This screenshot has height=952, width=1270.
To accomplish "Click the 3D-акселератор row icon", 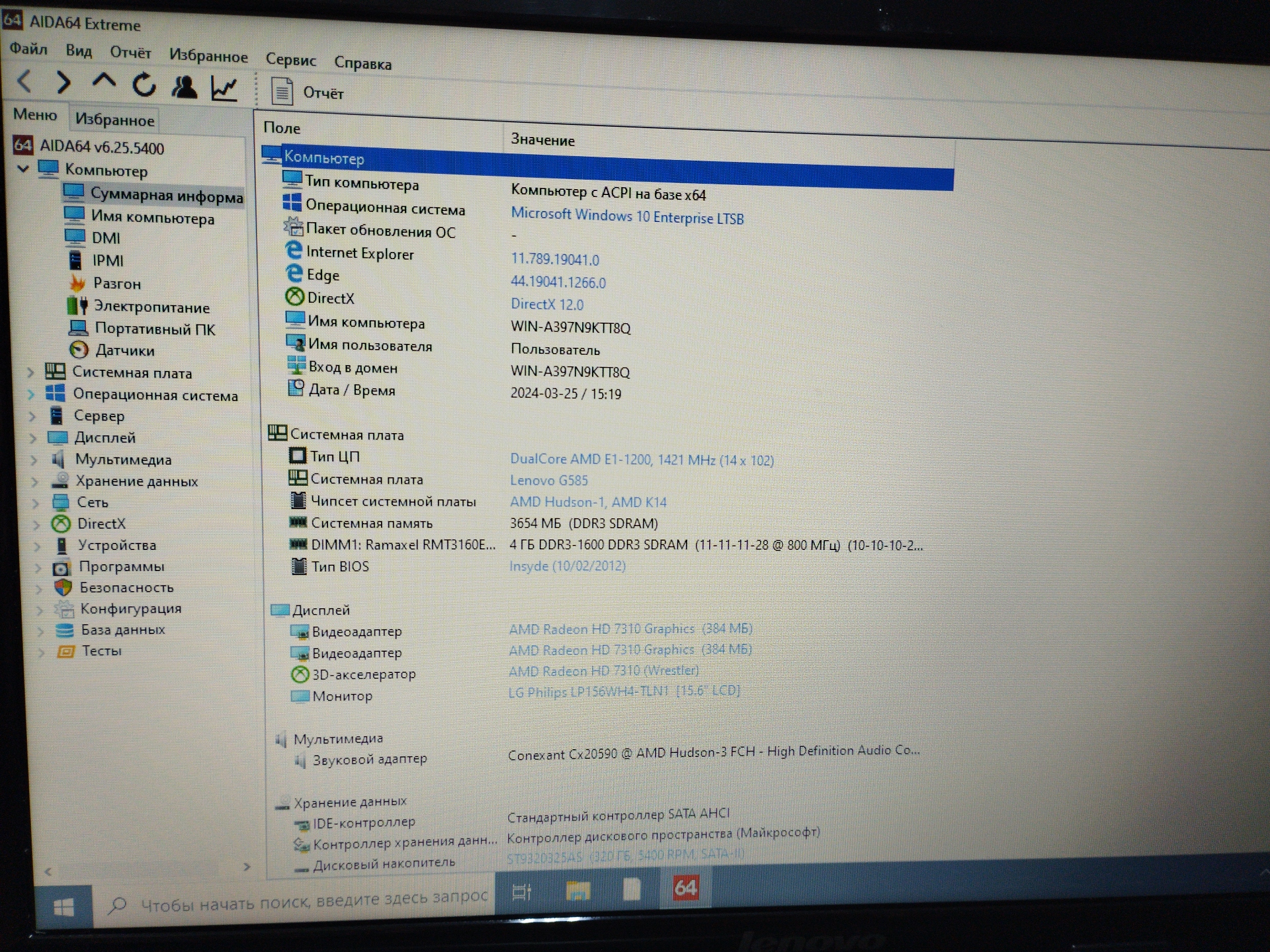I will coord(300,674).
